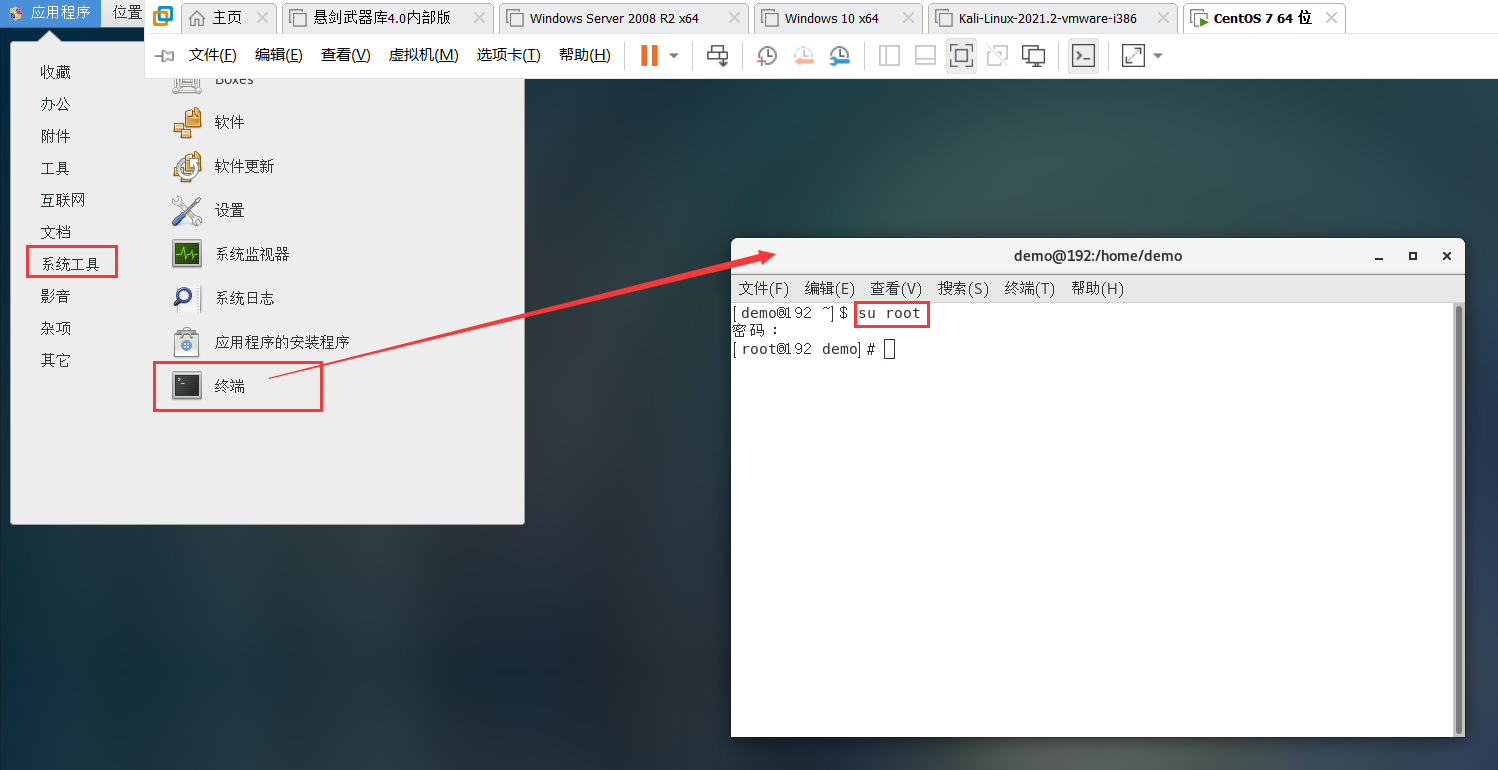Close the Windows Server 2008 R2 tab

[733, 18]
